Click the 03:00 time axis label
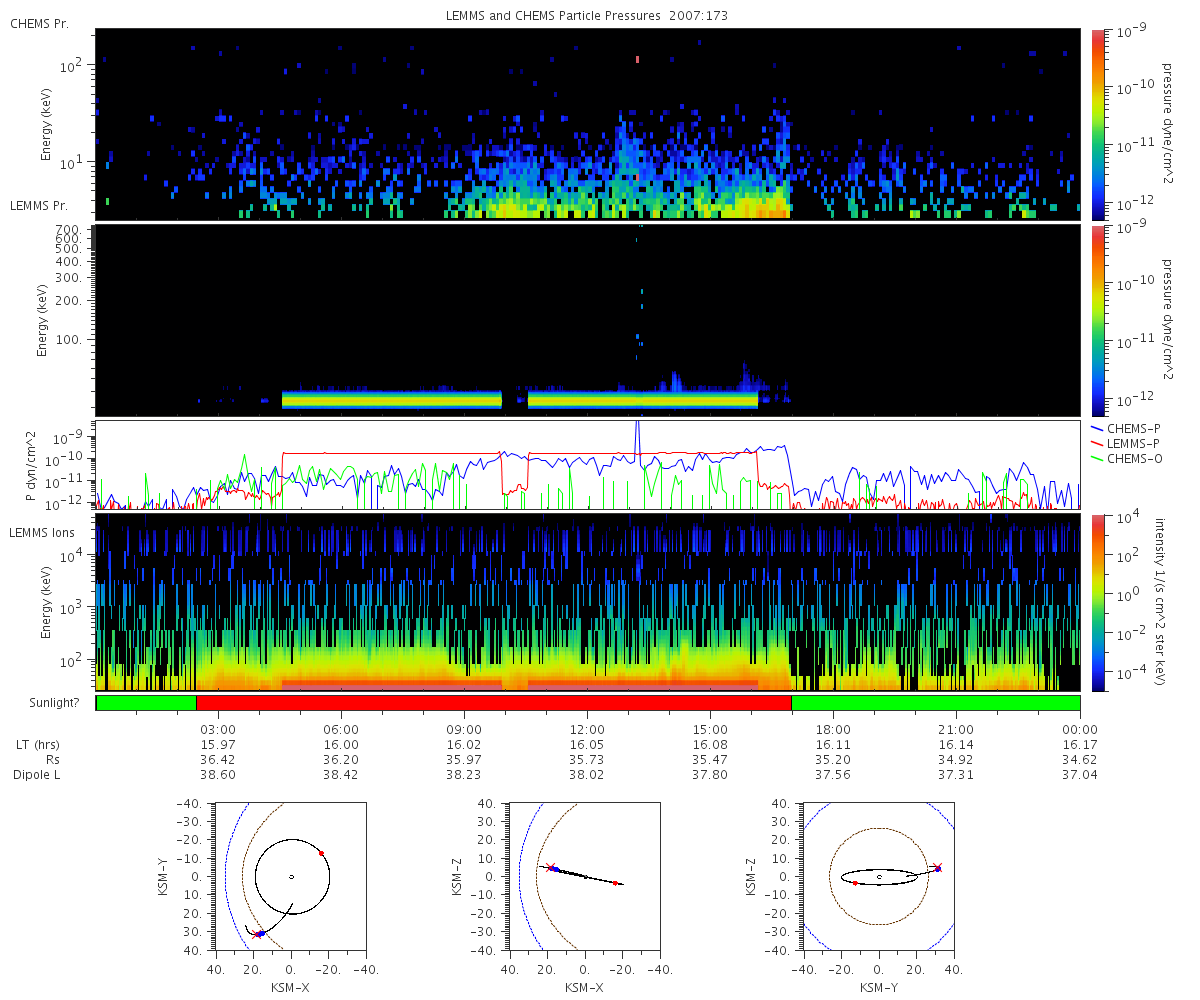This screenshot has height=1000, width=1200. pyautogui.click(x=218, y=730)
